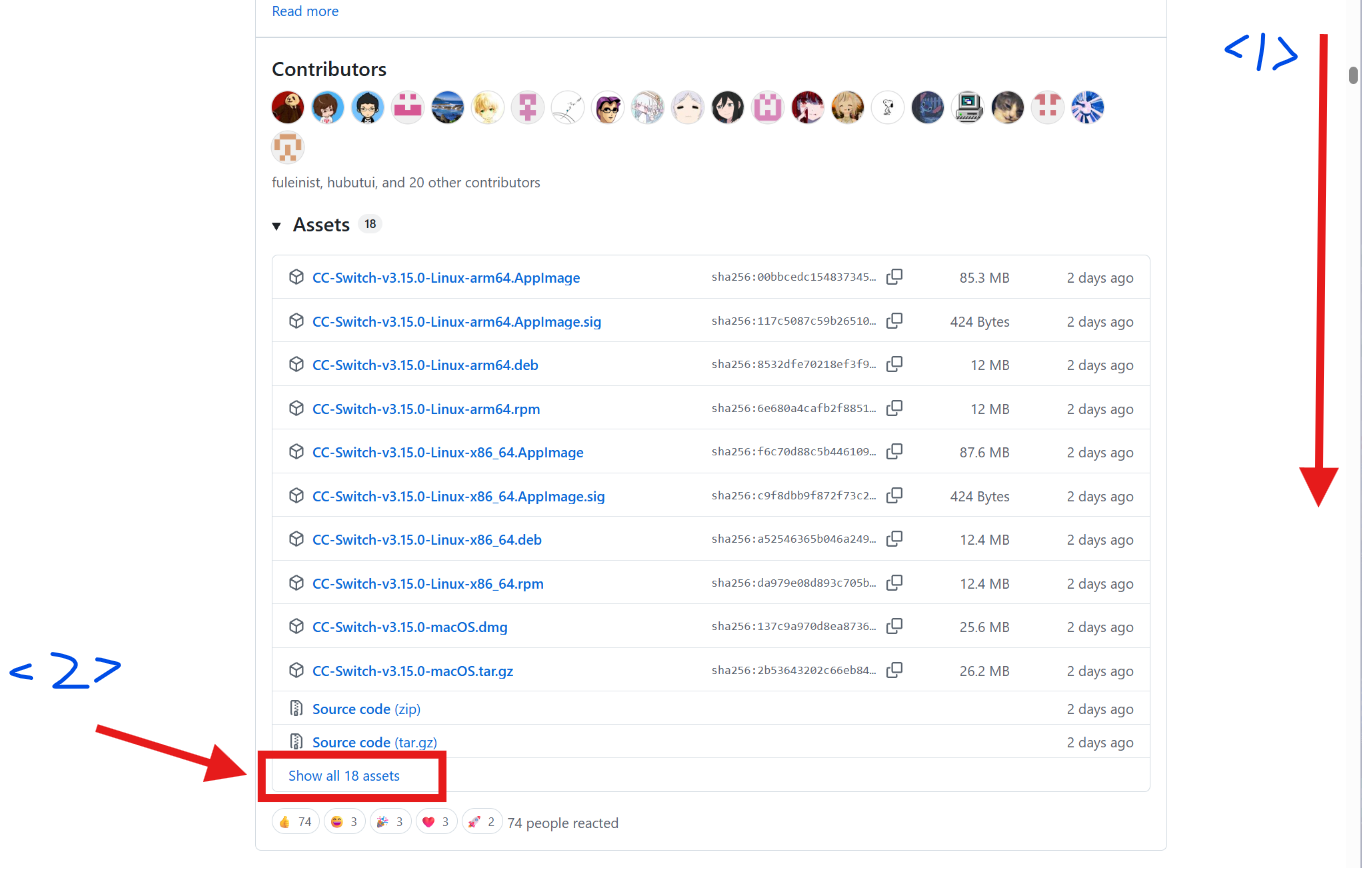Copy the hash of Linux-arm64.AppImage.sig

(894, 321)
